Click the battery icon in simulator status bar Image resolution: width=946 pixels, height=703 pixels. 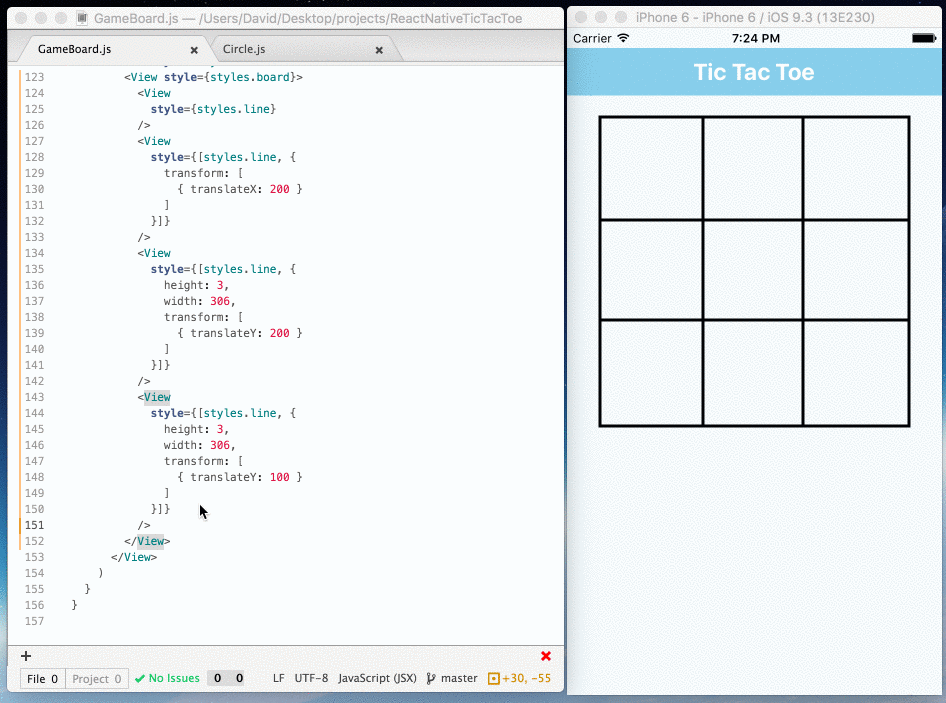pos(924,38)
